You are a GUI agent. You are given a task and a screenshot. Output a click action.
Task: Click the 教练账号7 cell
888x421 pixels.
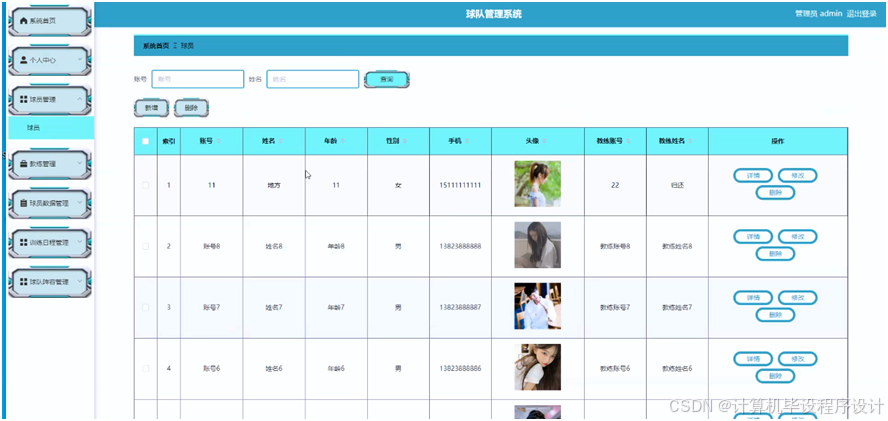pyautogui.click(x=615, y=308)
